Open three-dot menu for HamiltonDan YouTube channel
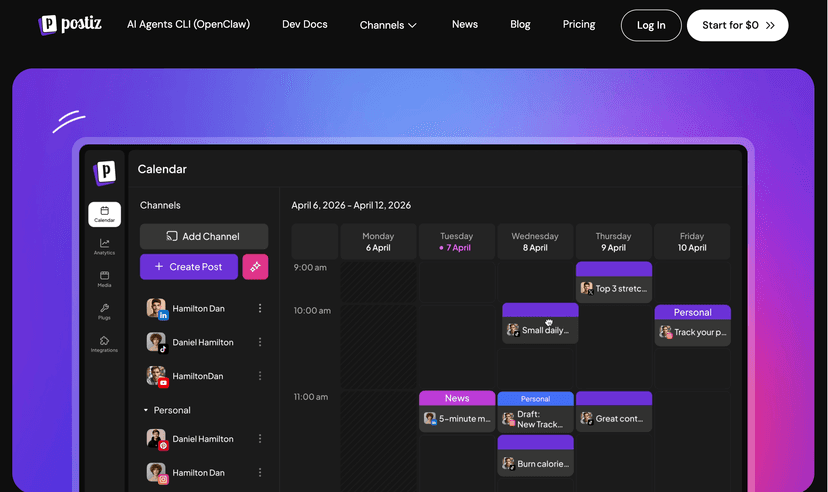 point(260,376)
